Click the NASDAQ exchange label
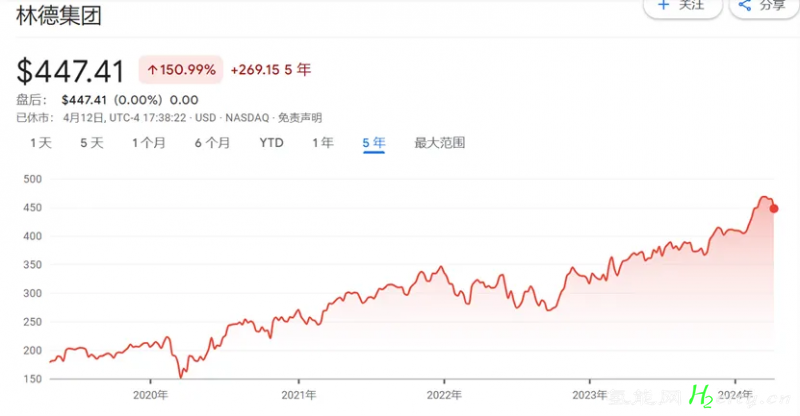 (x=247, y=118)
